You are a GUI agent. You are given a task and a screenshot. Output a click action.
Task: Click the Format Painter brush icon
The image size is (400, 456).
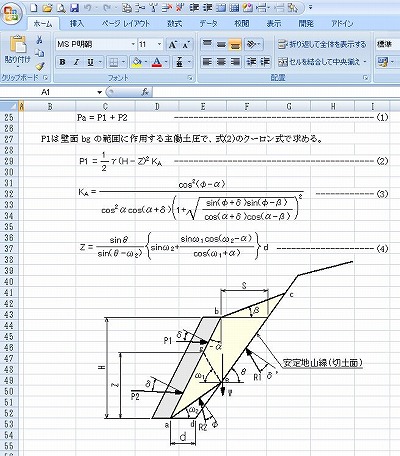tap(40, 66)
